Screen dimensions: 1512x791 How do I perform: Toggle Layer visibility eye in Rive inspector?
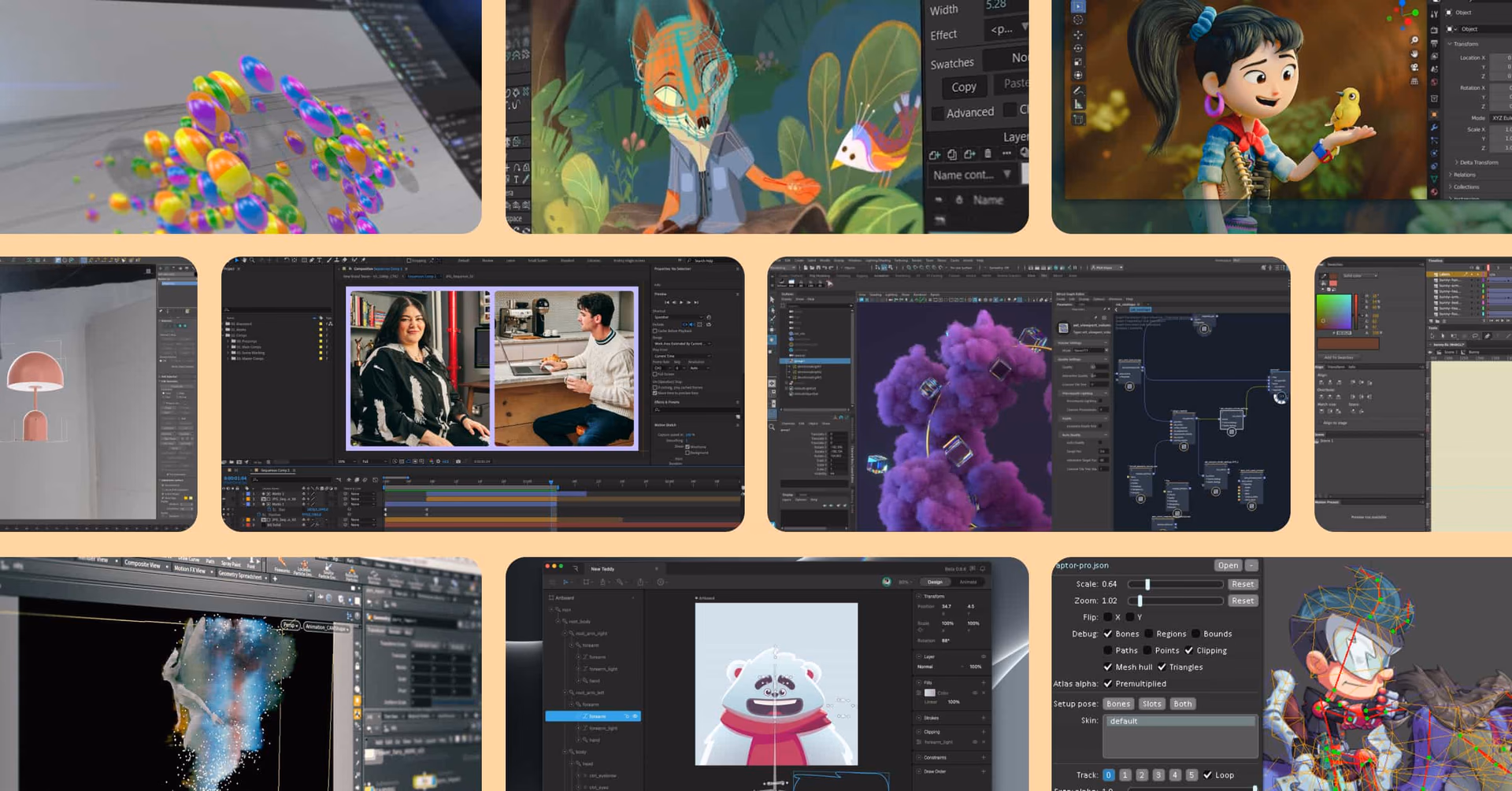984,656
